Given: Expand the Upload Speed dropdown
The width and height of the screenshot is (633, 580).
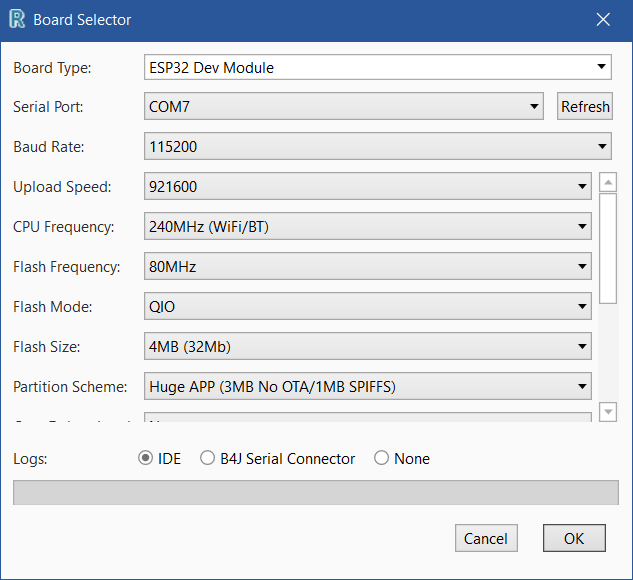Looking at the screenshot, I should 368,186.
